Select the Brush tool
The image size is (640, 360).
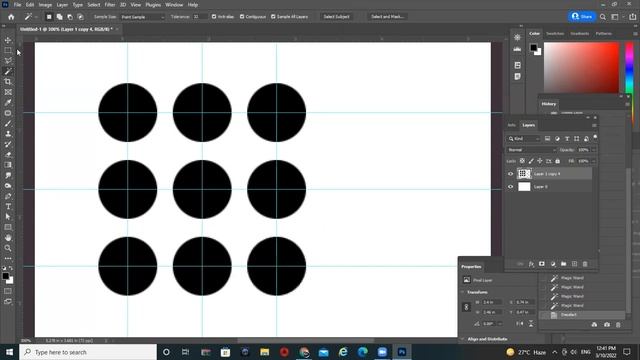[x=8, y=123]
